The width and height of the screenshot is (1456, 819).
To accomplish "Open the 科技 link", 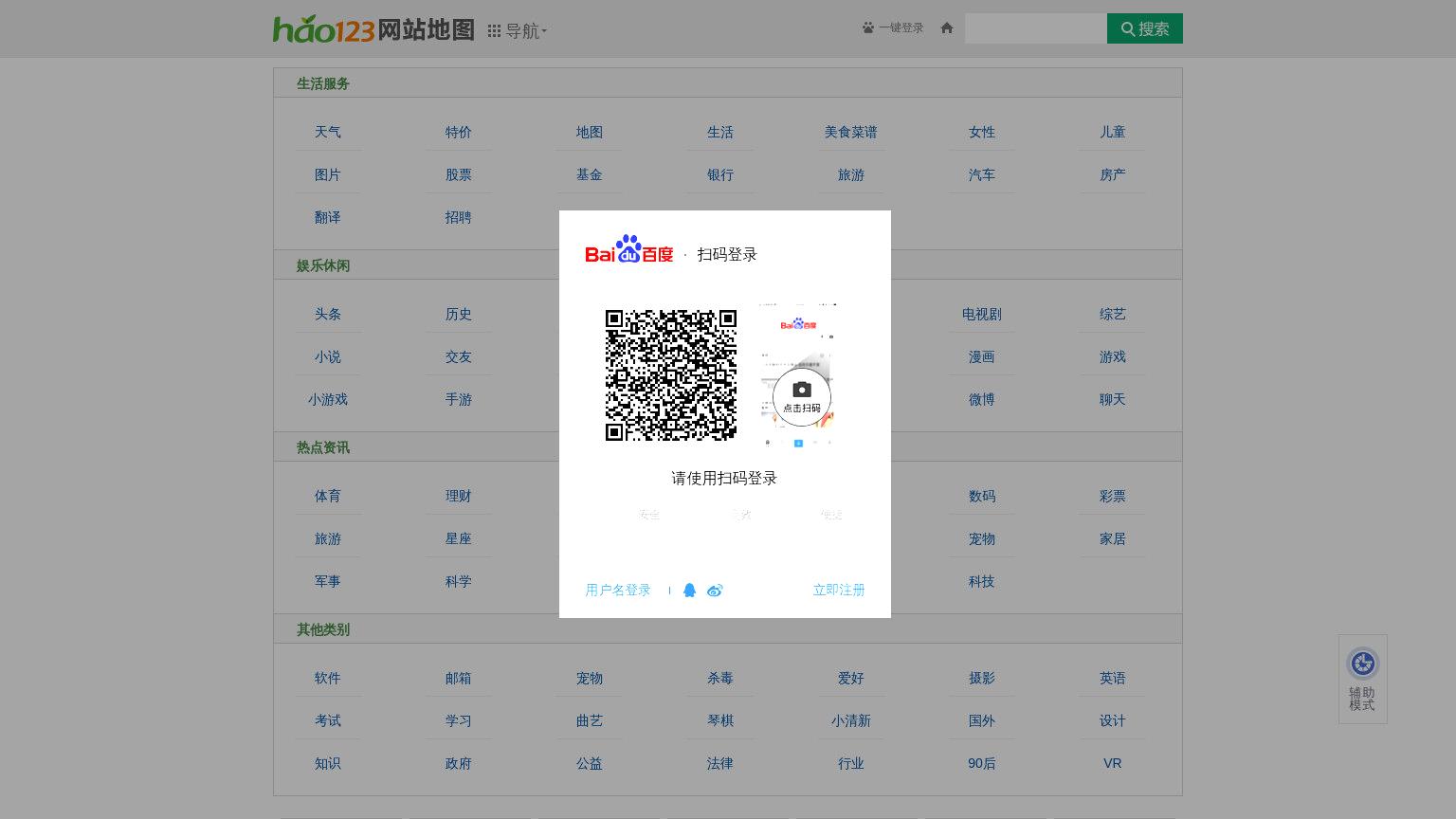I will [x=982, y=581].
